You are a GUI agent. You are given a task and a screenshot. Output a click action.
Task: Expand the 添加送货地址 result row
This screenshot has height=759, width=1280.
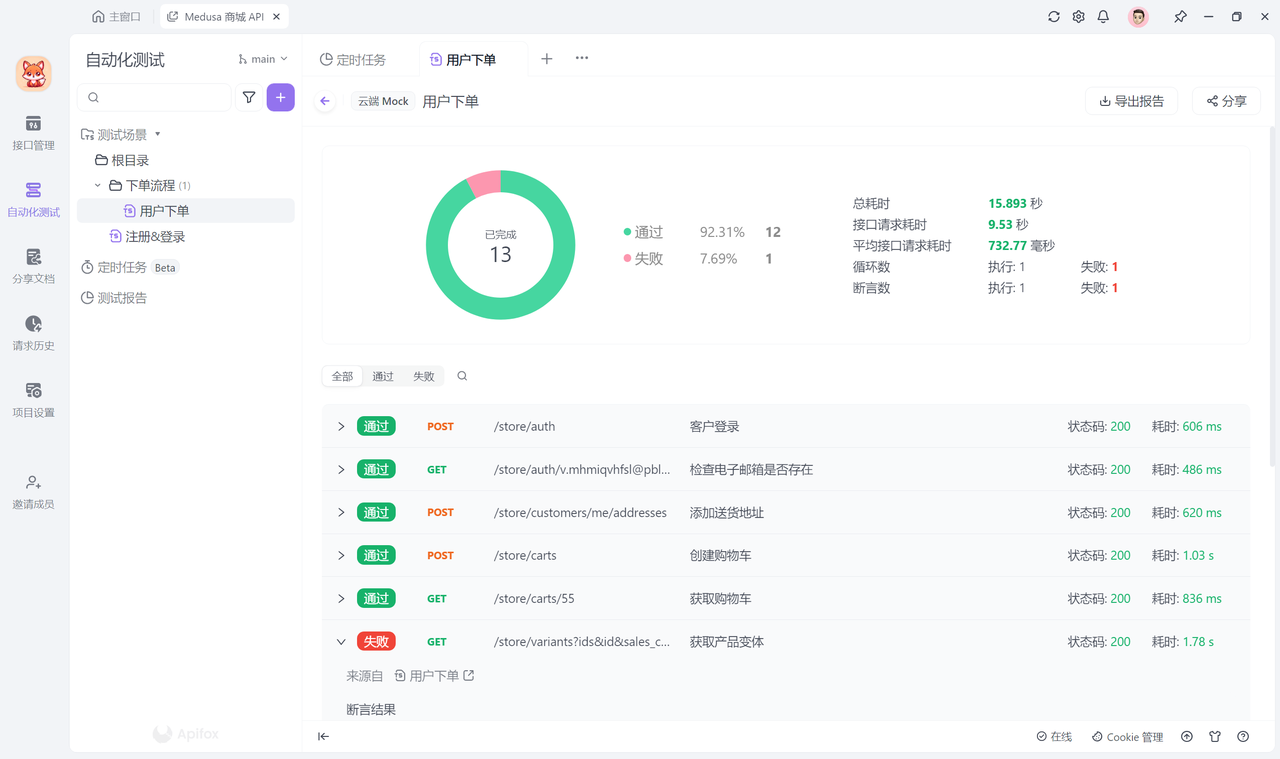[x=341, y=512]
